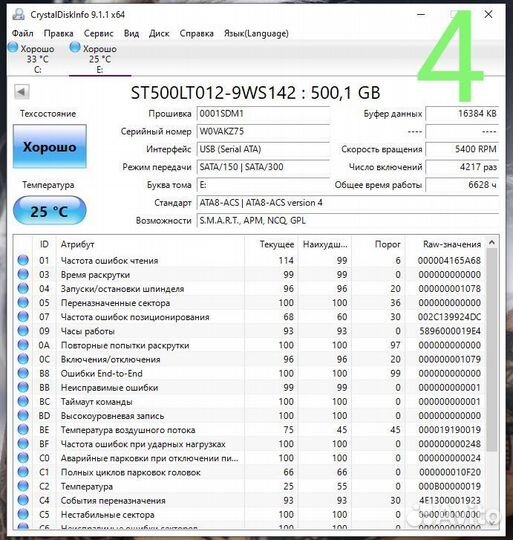Viewport: 513px width, 540px height.
Task: Click status icon of row BE Температура воздушного потока
Action: click(23, 430)
